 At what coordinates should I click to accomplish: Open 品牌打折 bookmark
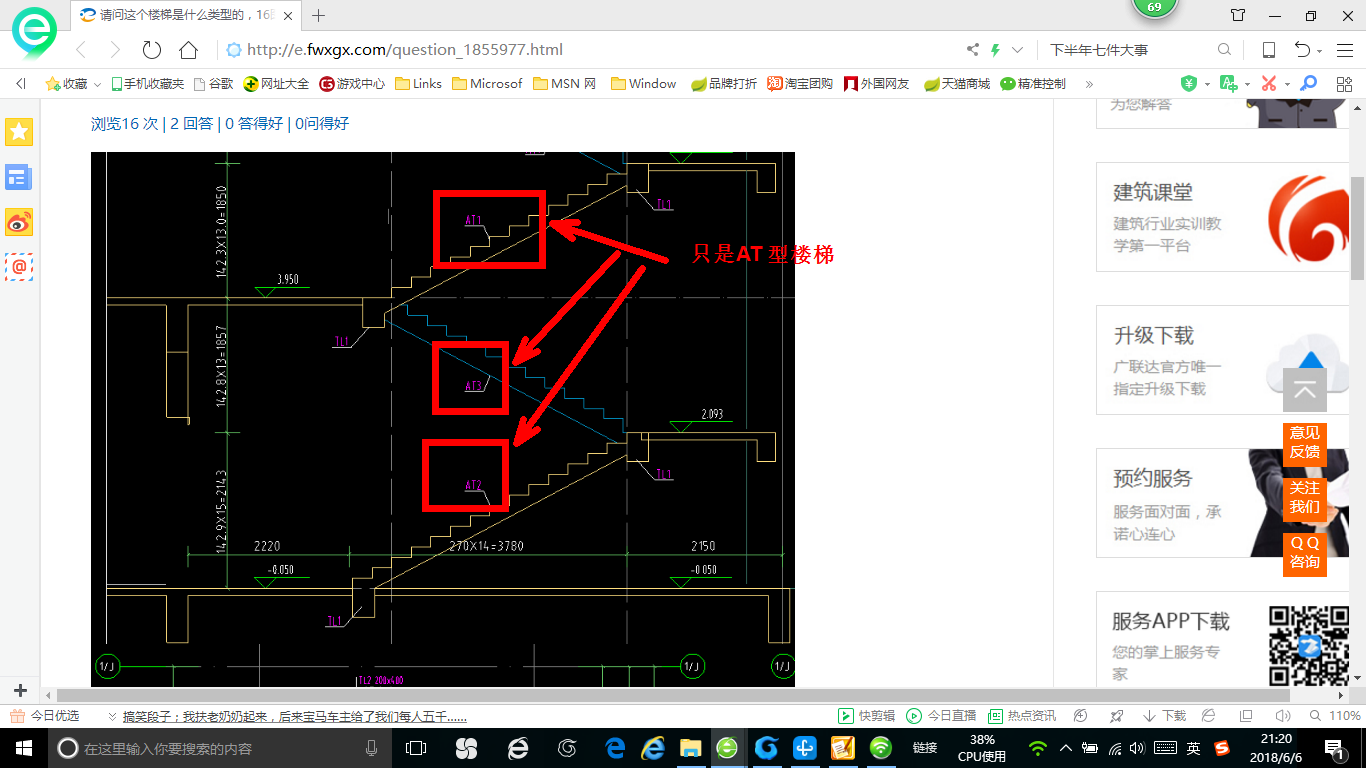pyautogui.click(x=724, y=84)
